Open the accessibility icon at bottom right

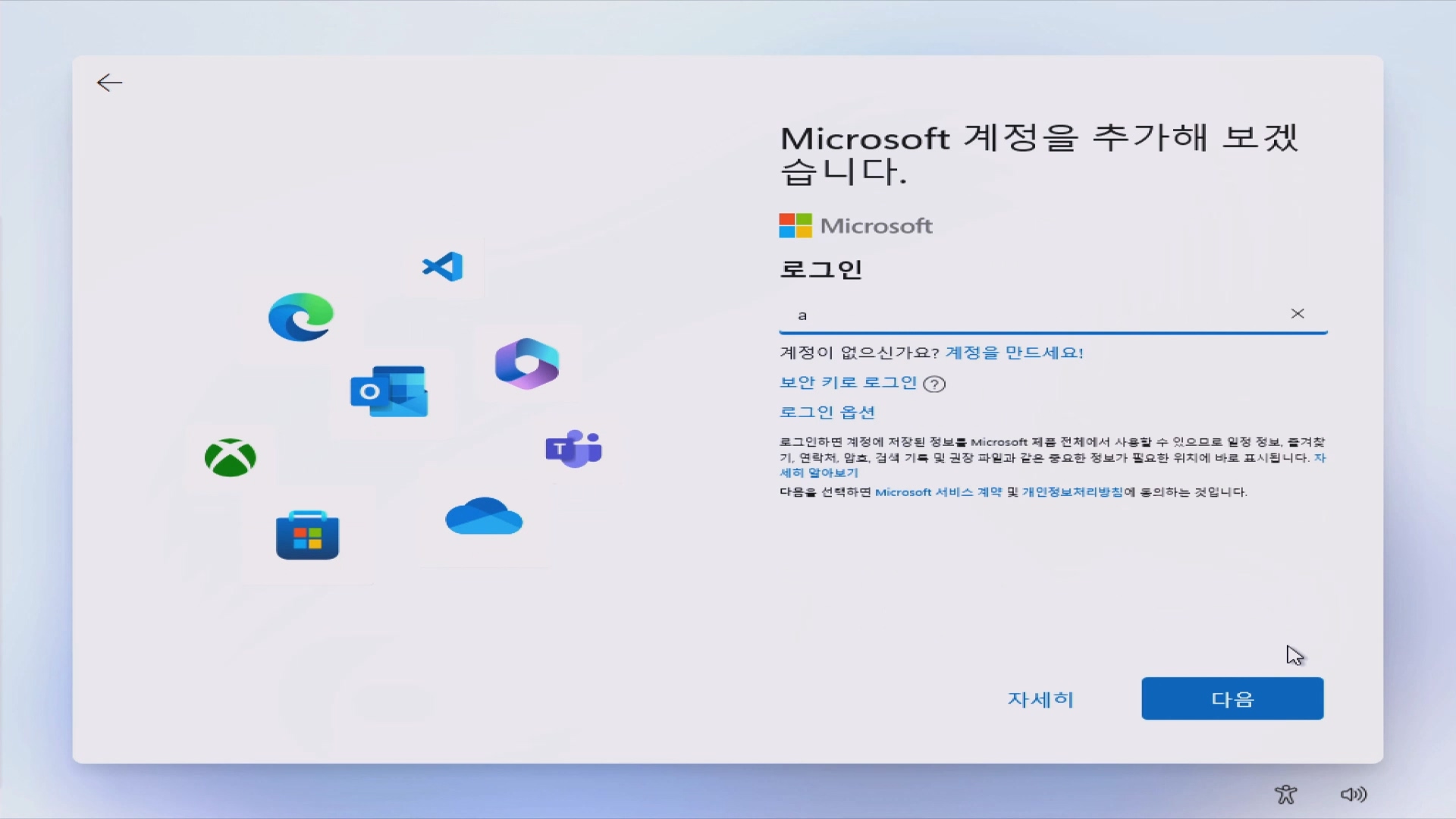coord(1286,794)
